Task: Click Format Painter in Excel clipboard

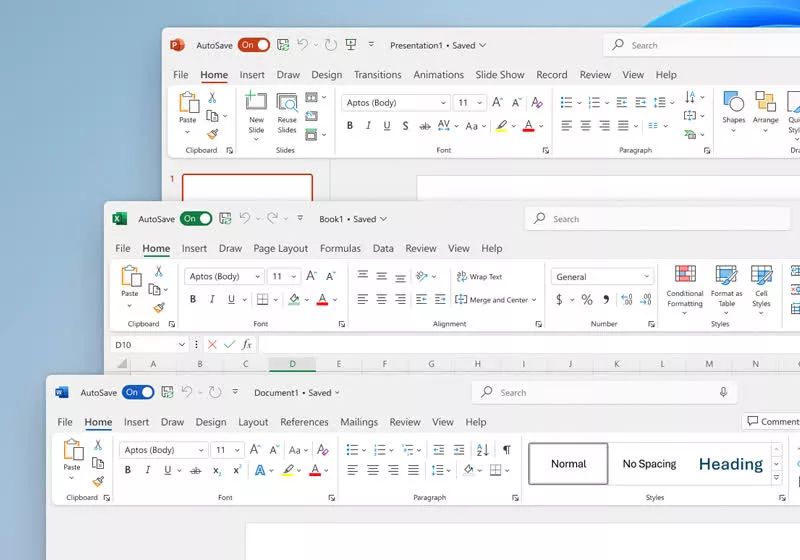Action: pos(159,308)
